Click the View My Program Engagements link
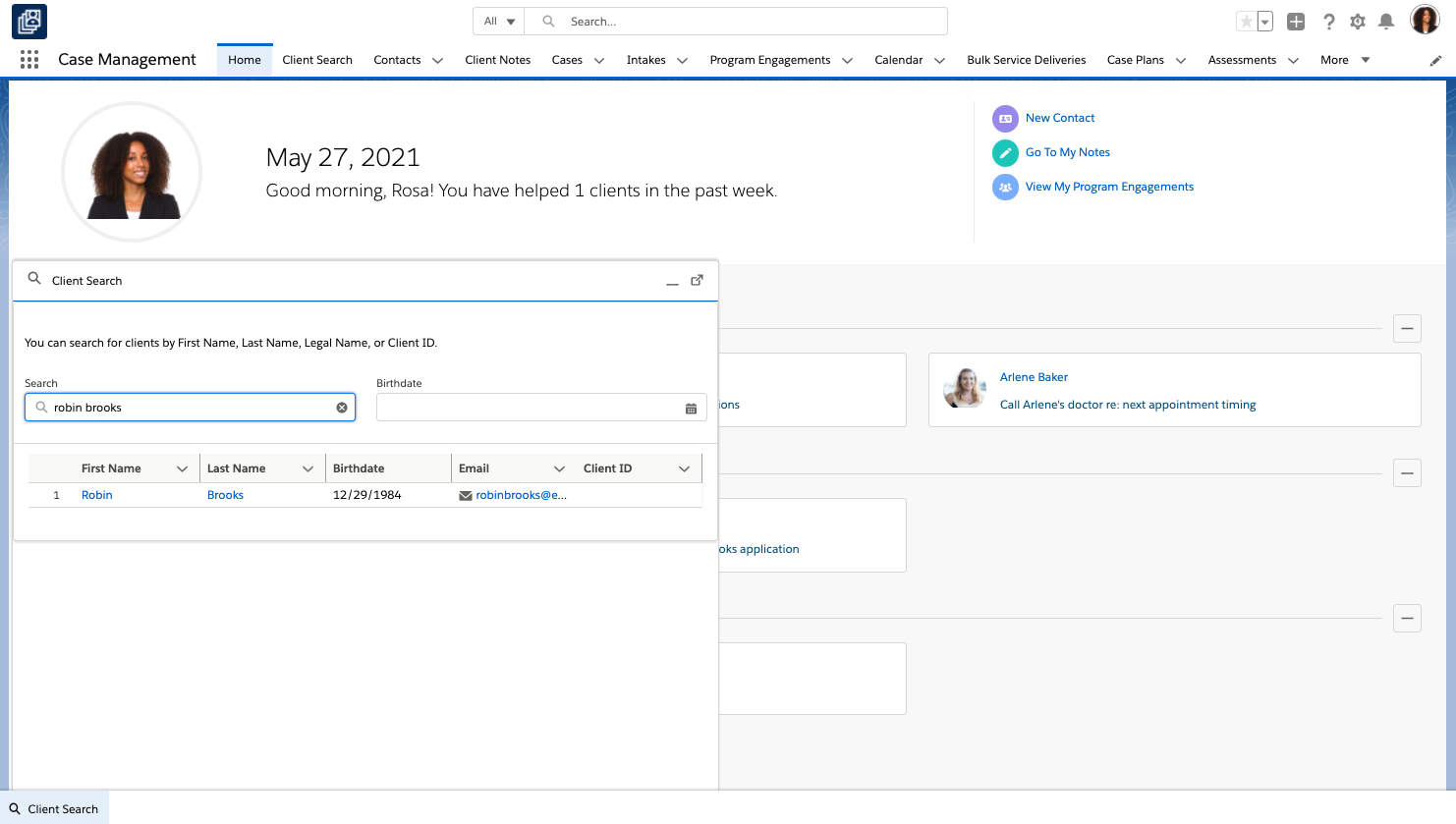 [x=1109, y=187]
